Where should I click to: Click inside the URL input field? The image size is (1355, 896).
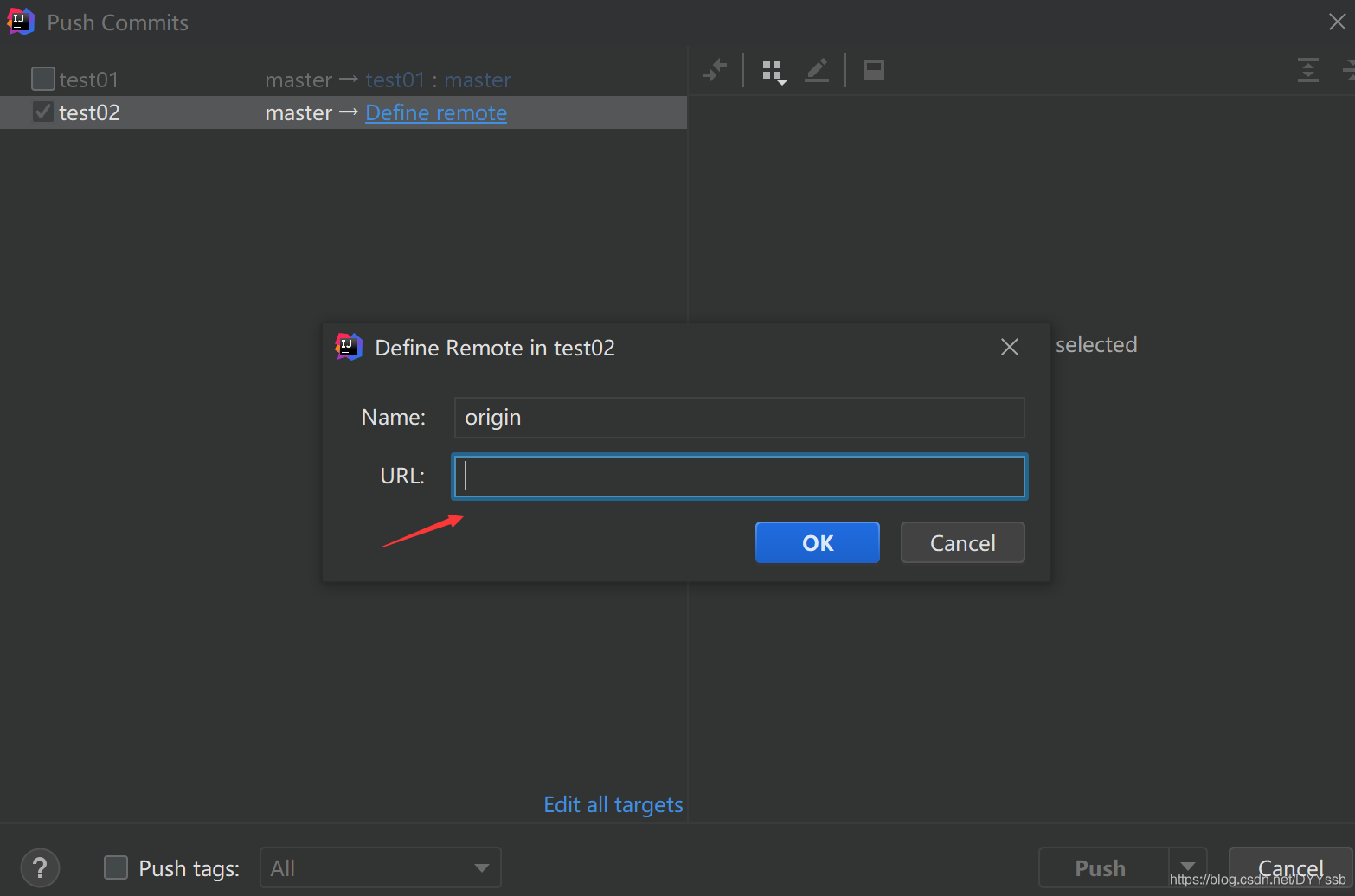point(738,476)
